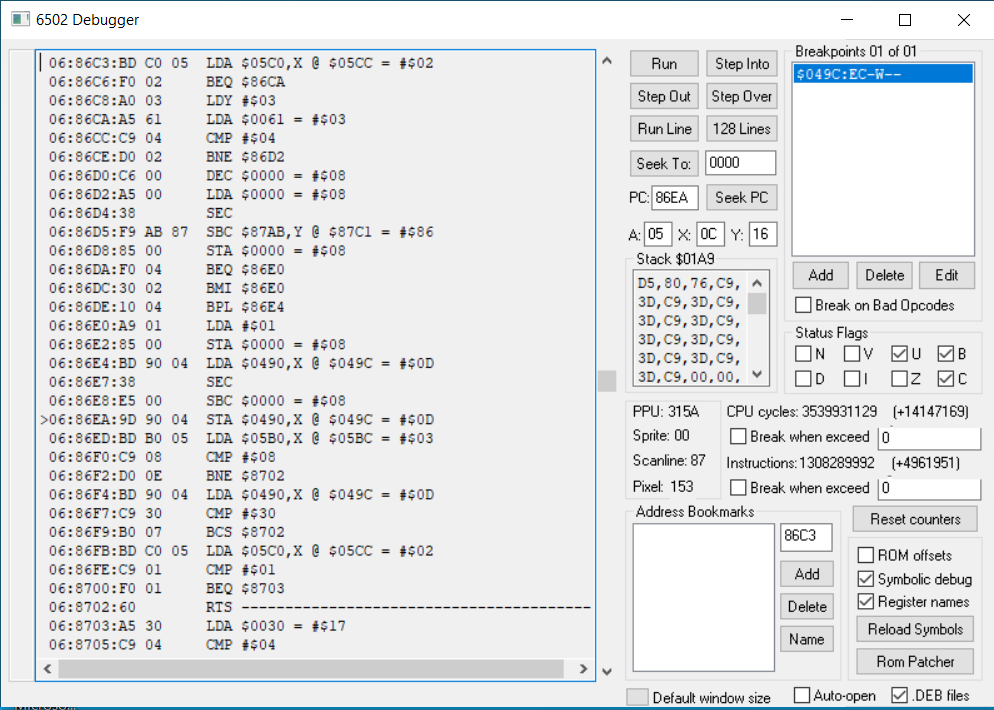This screenshot has width=994, height=710.
Task: Click the Seek PC button
Action: [741, 197]
